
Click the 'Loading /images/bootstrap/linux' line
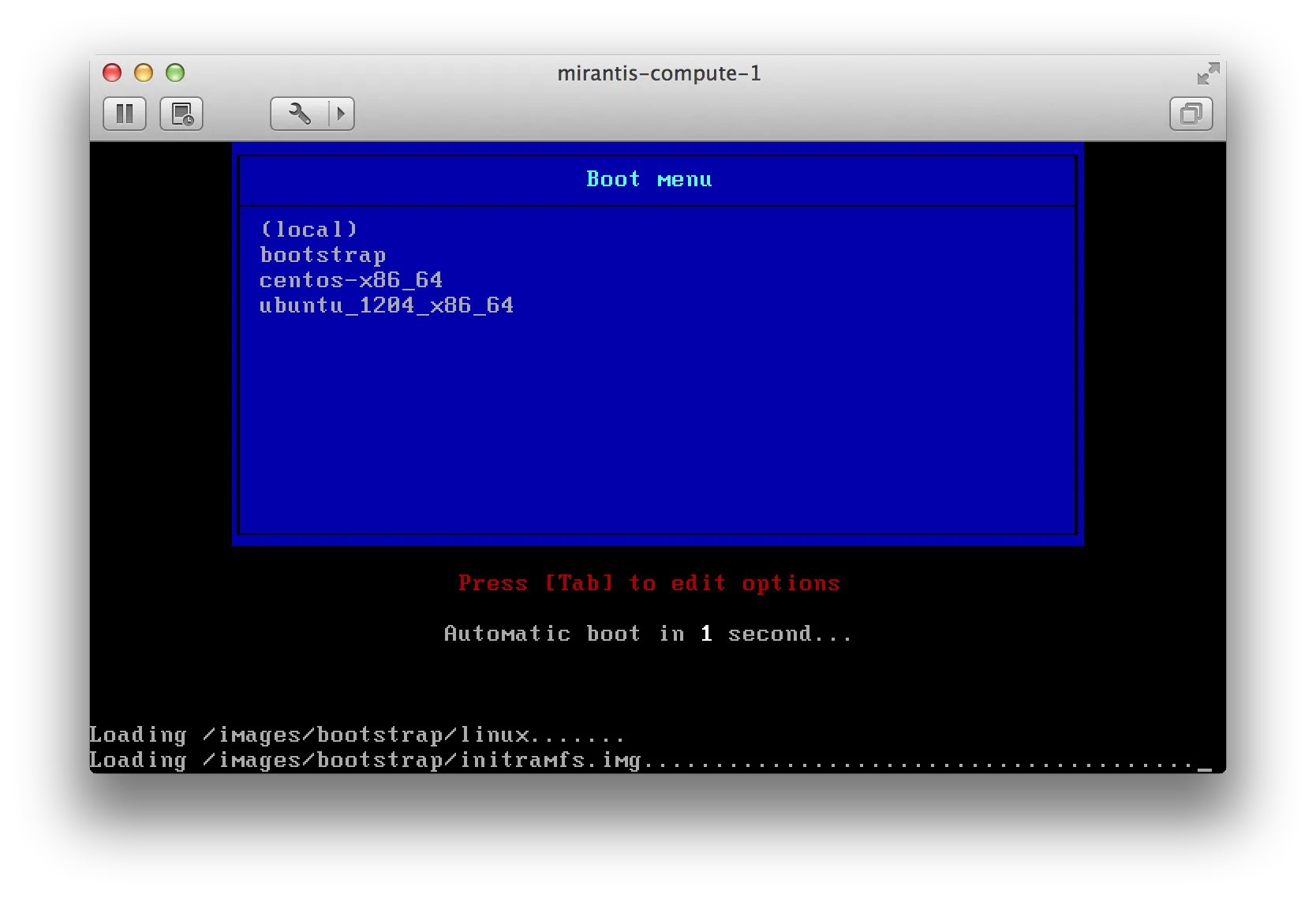(357, 735)
